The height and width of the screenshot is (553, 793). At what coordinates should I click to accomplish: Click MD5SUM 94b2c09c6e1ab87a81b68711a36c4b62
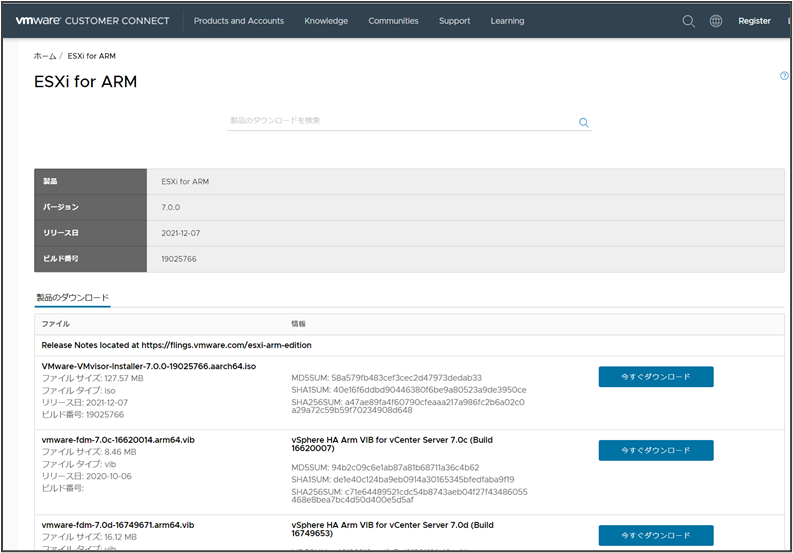(x=385, y=467)
